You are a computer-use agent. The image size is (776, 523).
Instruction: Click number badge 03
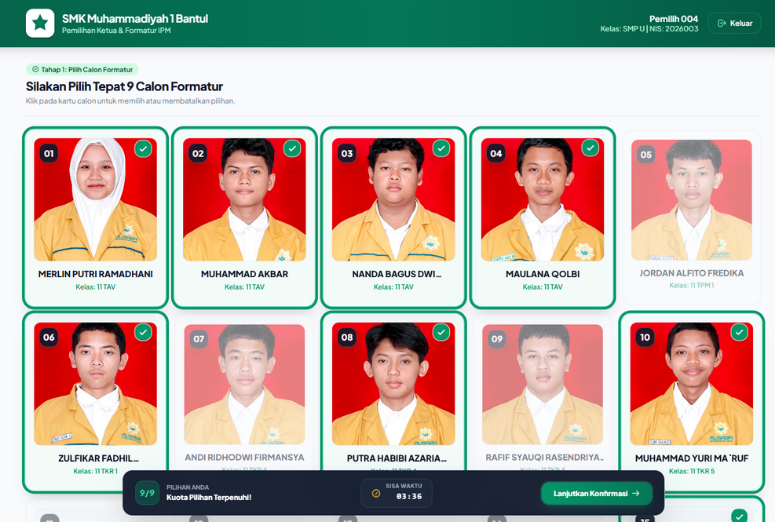[347, 153]
